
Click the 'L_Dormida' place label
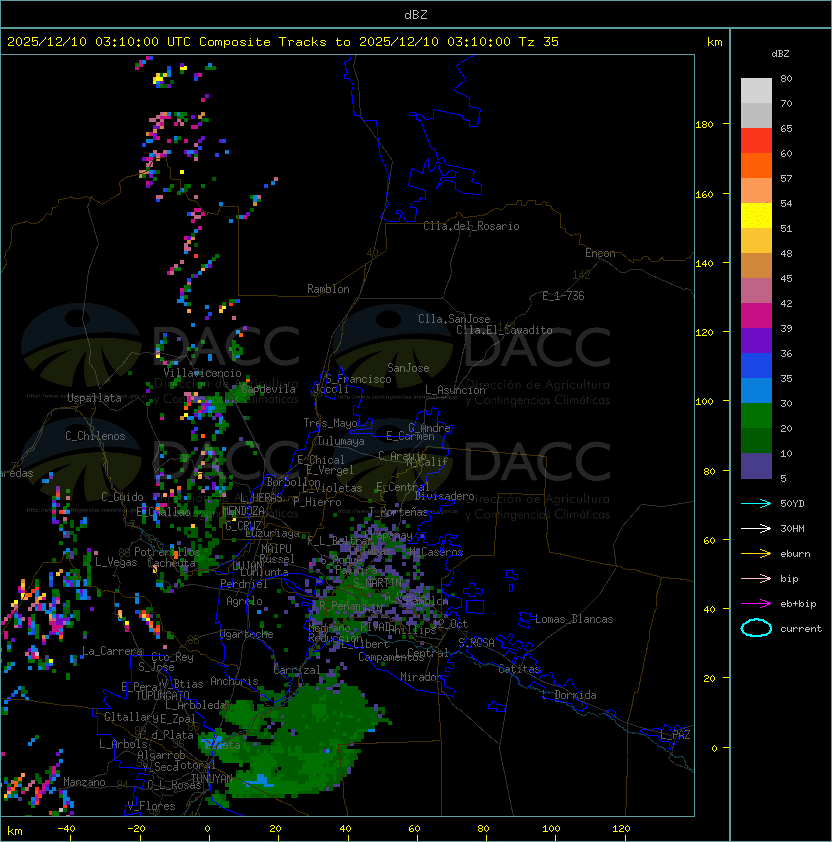pyautogui.click(x=569, y=695)
